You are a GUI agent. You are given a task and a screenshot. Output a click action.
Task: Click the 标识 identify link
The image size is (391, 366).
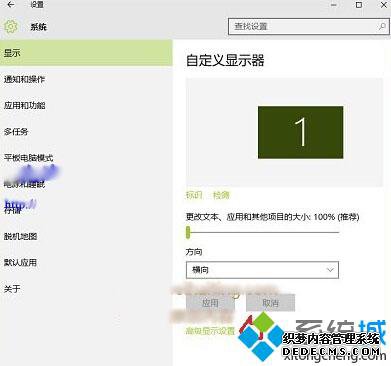click(194, 195)
